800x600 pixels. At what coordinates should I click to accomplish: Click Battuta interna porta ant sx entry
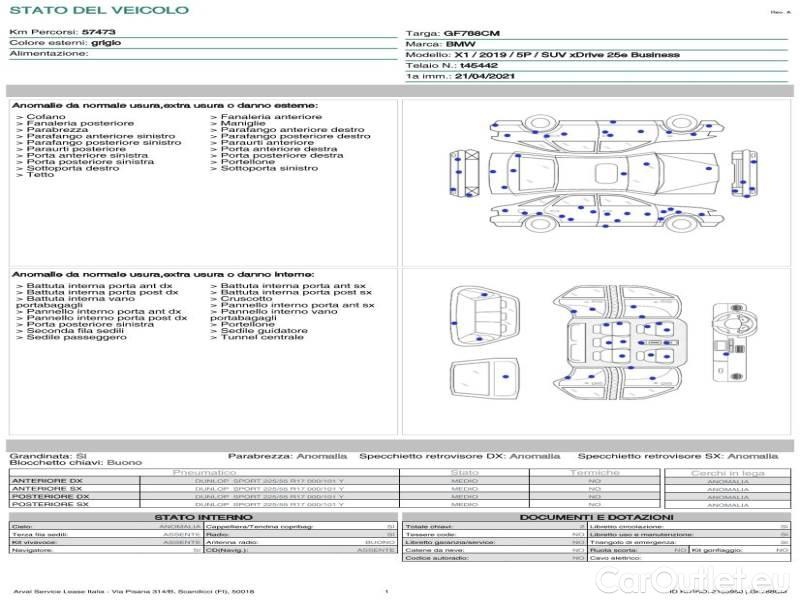(x=288, y=286)
